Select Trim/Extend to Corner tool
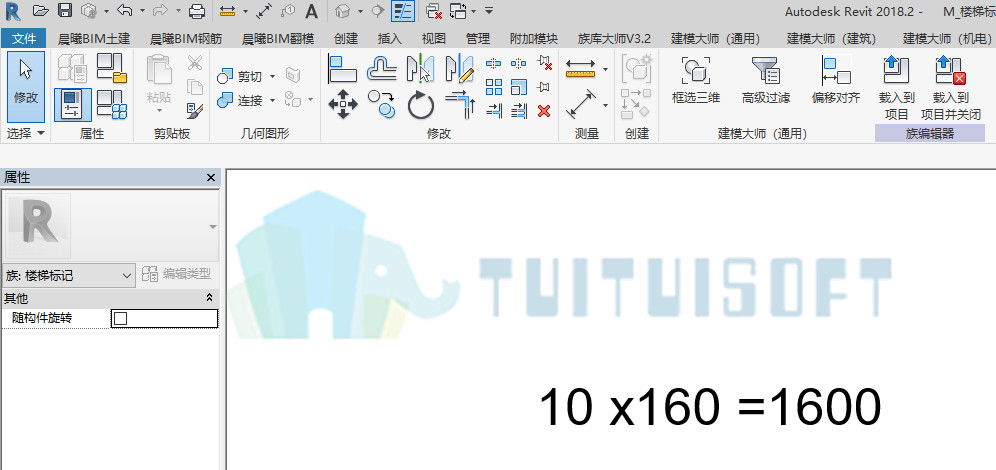Screen dimensions: 996x470 [x=460, y=105]
